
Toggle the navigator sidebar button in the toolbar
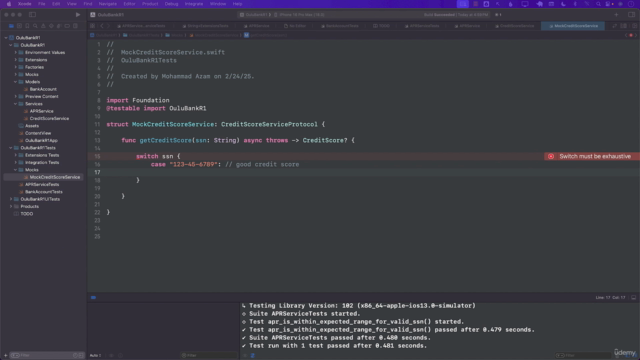[x=32, y=15]
